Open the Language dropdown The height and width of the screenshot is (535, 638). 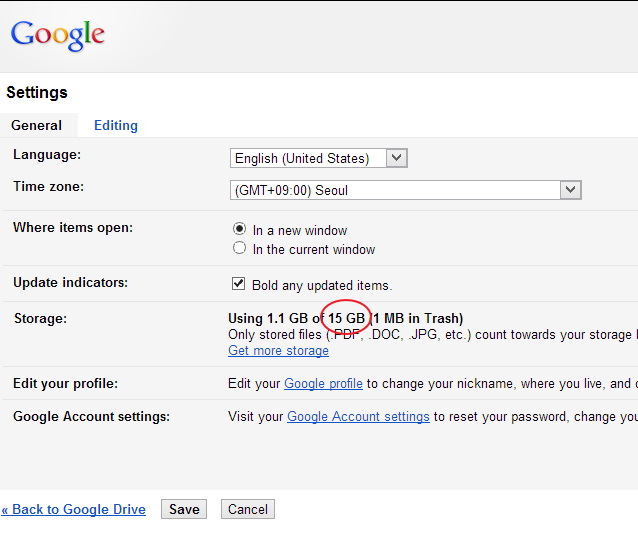point(319,158)
